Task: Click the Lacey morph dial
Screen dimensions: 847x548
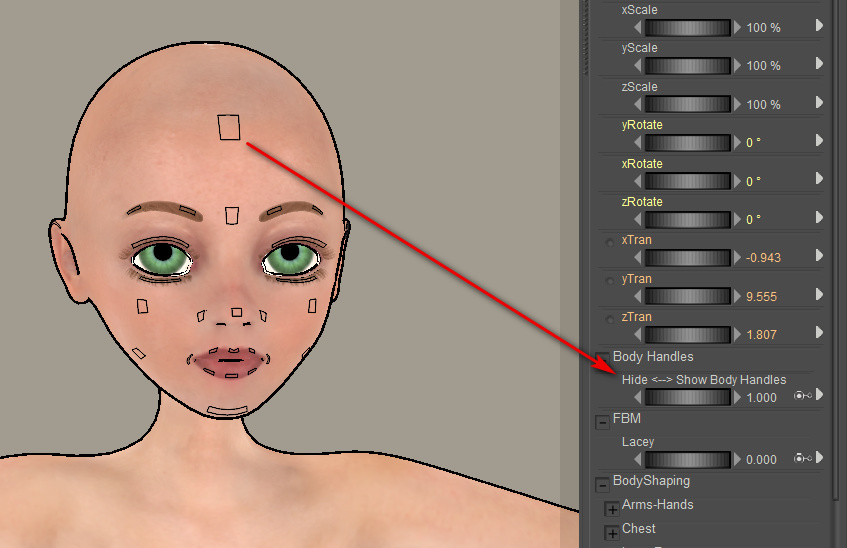Action: (688, 459)
